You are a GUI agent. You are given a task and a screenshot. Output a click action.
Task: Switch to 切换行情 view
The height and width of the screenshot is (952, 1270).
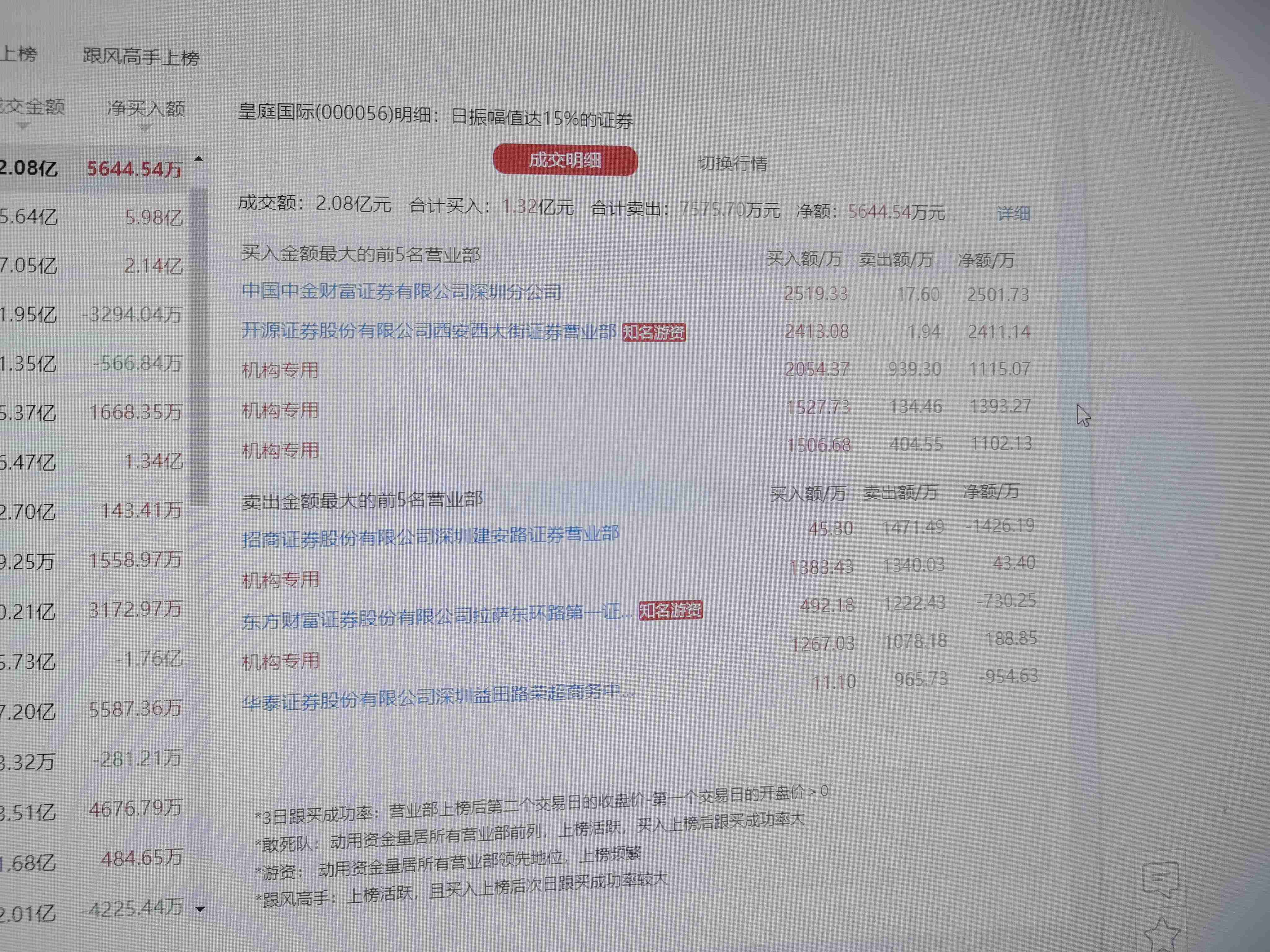coord(733,164)
